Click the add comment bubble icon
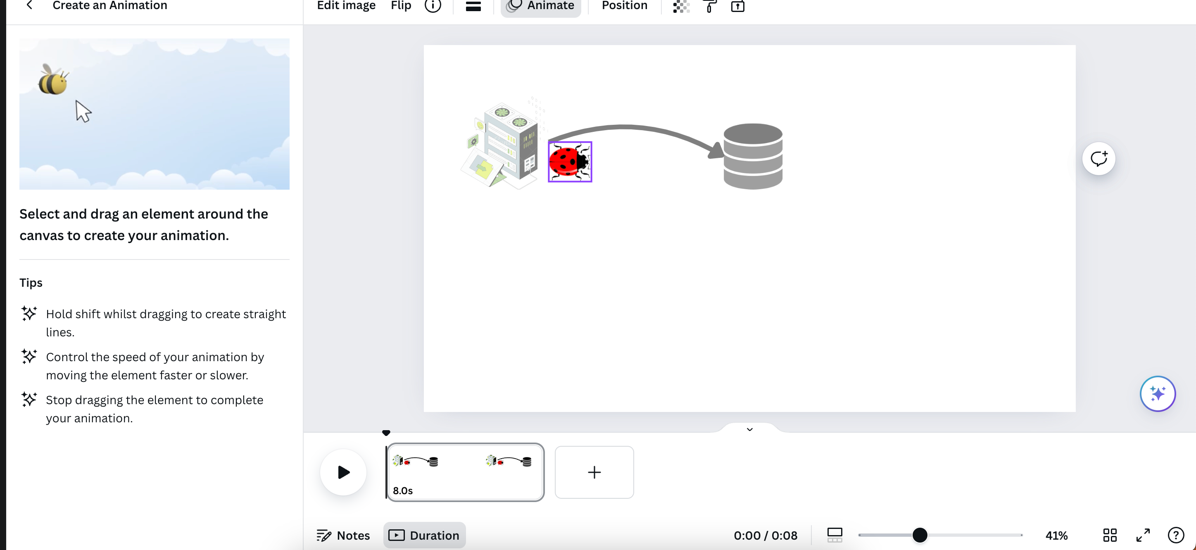The height and width of the screenshot is (550, 1196). [1098, 159]
